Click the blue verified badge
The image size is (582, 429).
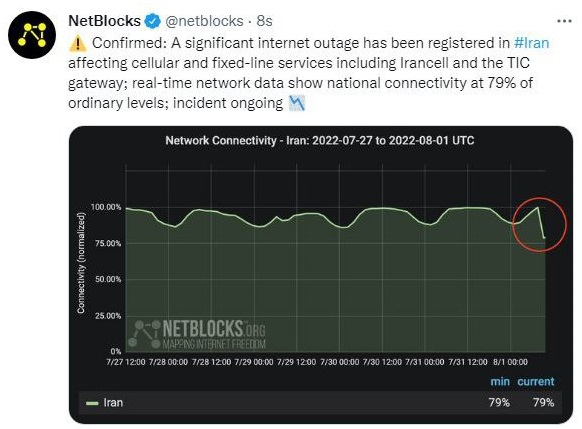[x=152, y=21]
